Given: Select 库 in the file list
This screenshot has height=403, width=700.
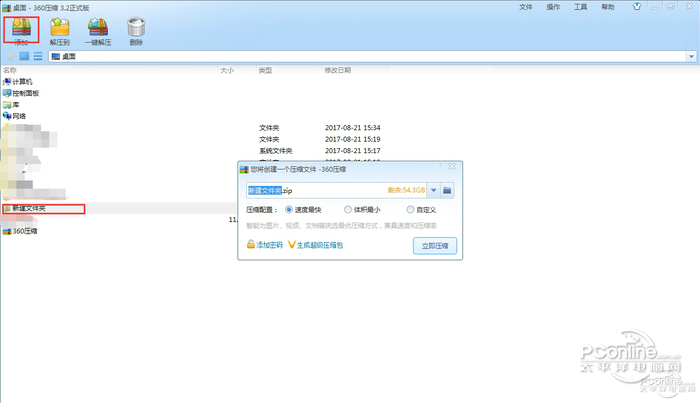Looking at the screenshot, I should (11, 105).
